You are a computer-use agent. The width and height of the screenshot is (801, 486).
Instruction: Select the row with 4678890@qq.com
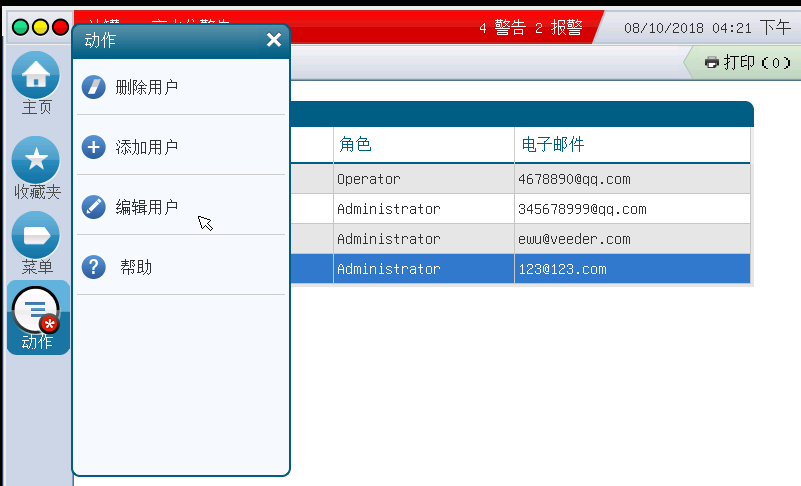[573, 179]
